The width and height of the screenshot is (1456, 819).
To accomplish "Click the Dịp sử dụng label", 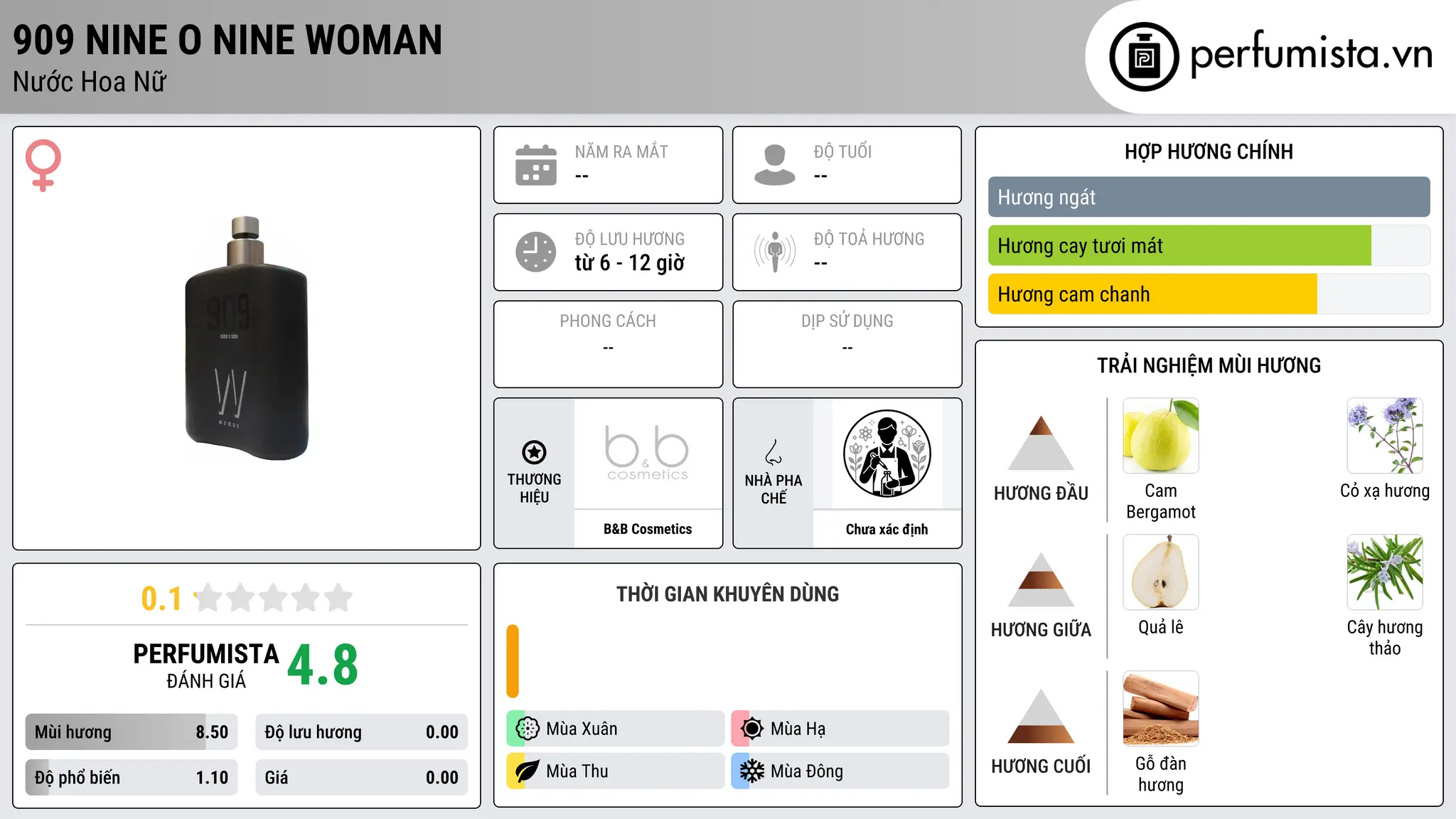I will [x=847, y=321].
